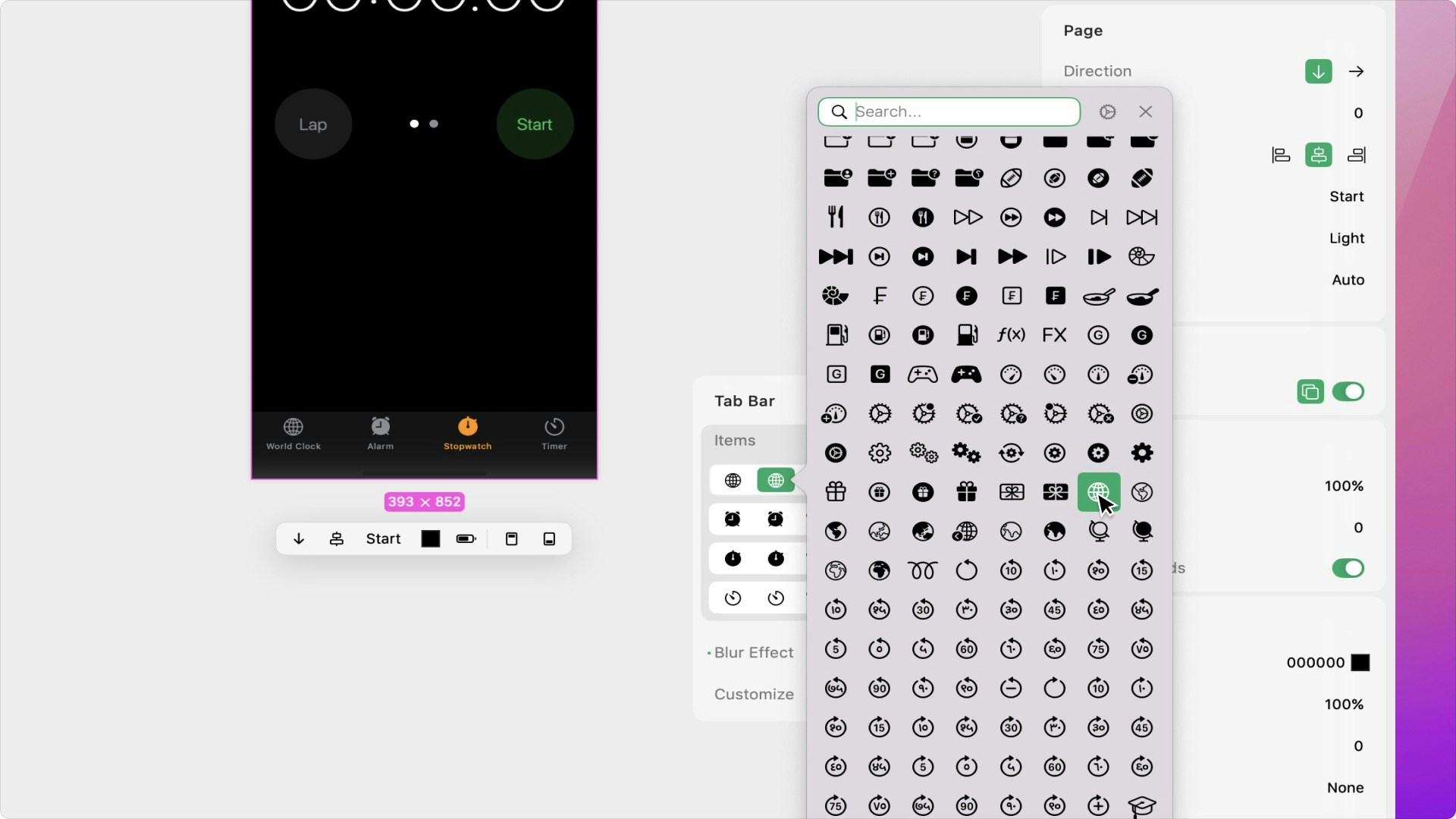
Task: Expand the None option dropdown
Action: [1345, 788]
